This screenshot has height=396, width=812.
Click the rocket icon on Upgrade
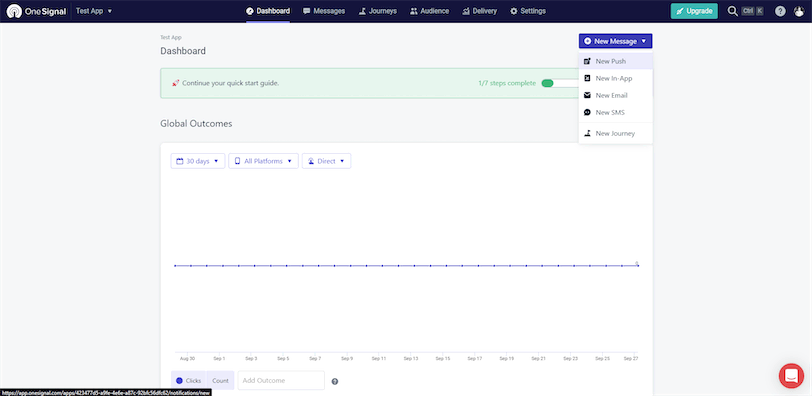click(x=679, y=11)
